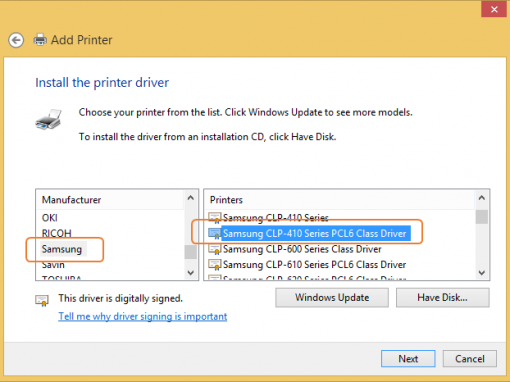Proceed with the Next button

408,359
